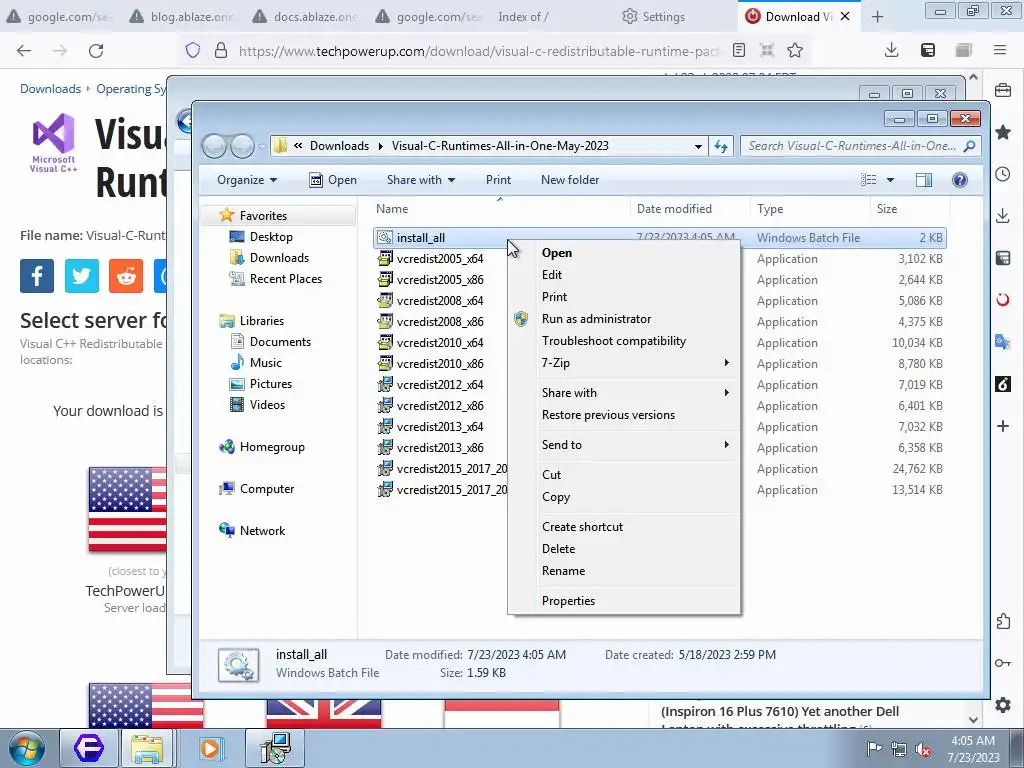
Task: Choose Cut in the context menu
Action: click(x=551, y=475)
